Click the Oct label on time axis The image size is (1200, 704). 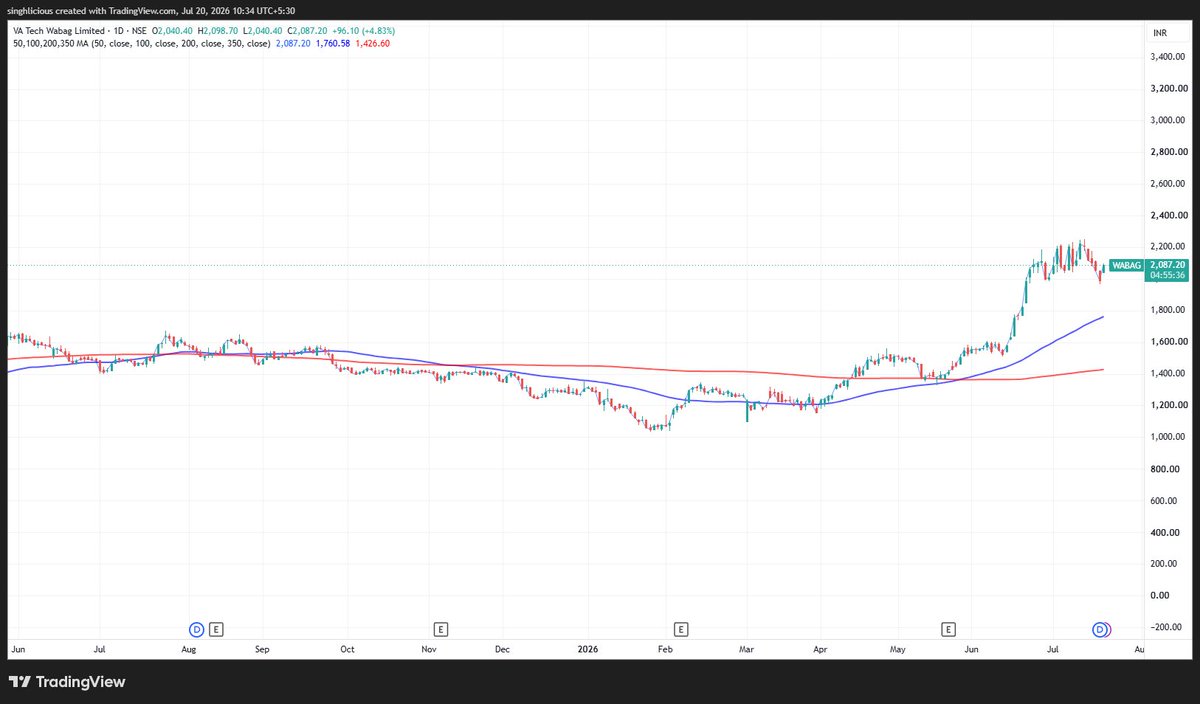click(346, 649)
